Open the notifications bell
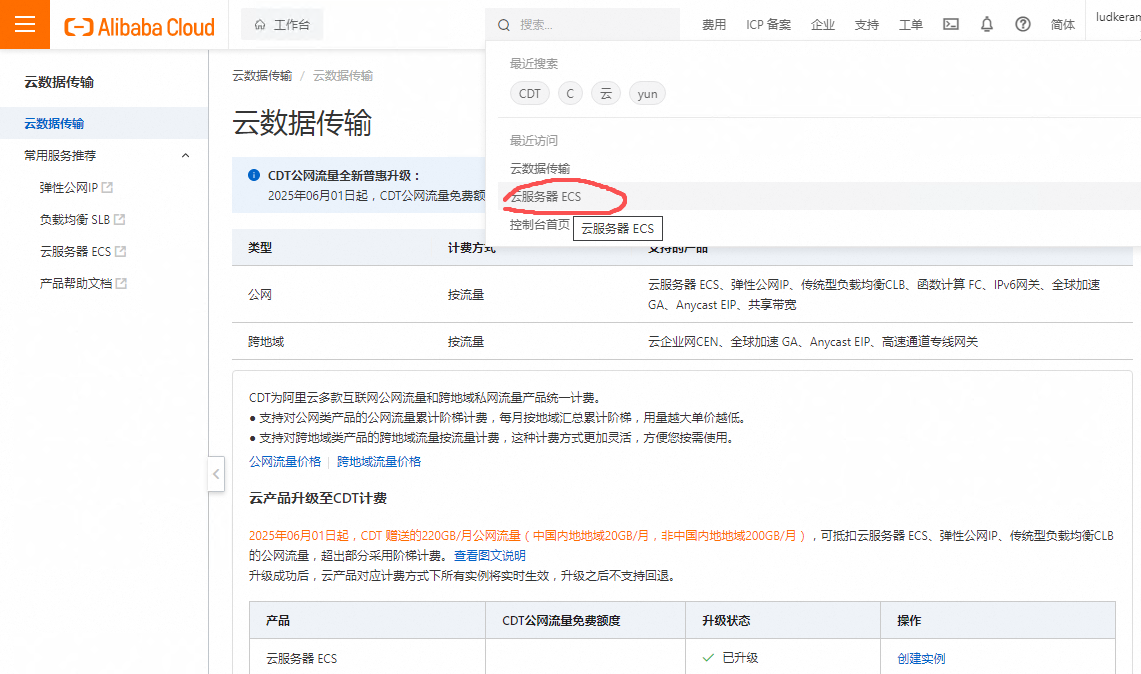 [987, 25]
